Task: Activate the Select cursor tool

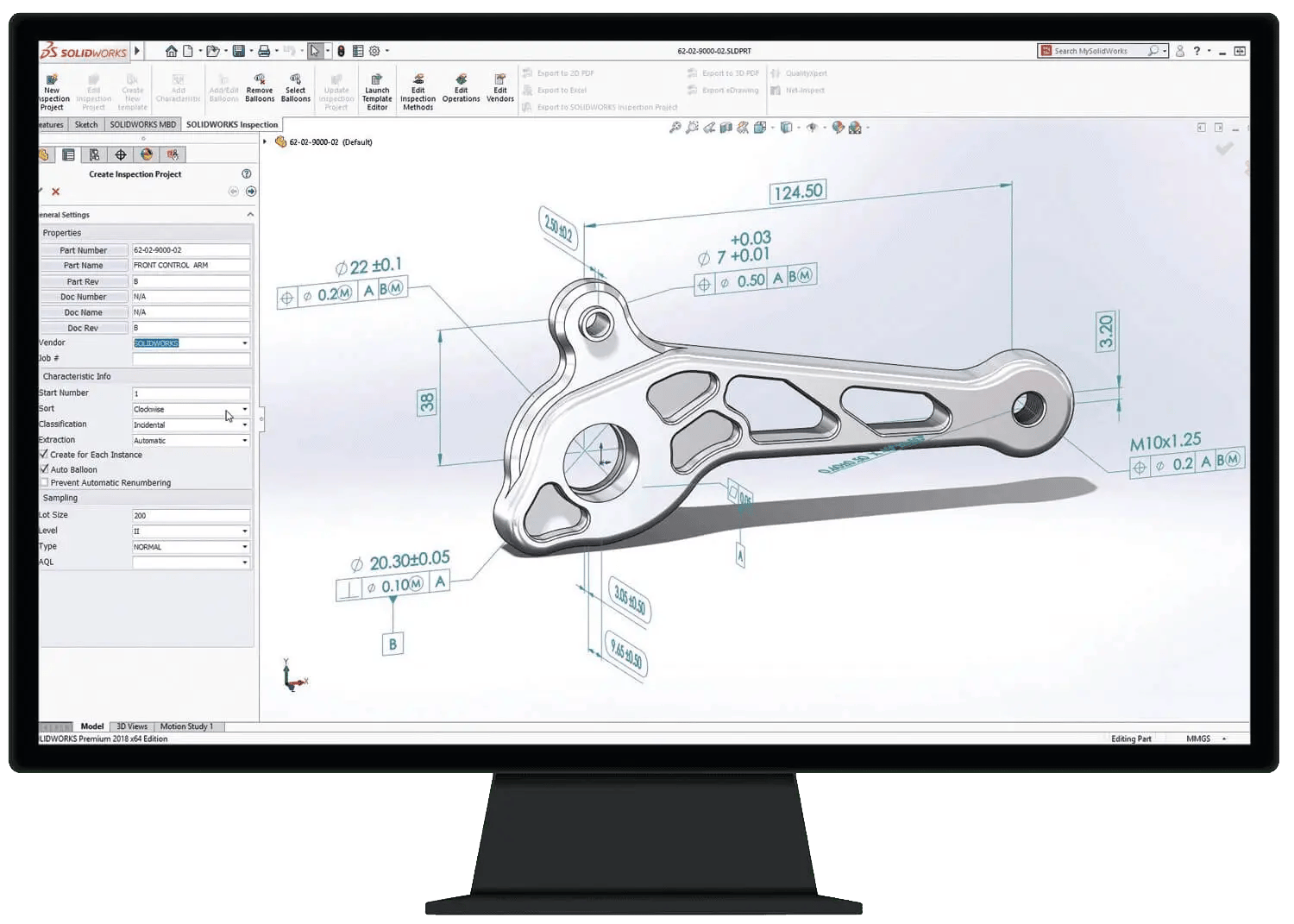Action: click(315, 51)
